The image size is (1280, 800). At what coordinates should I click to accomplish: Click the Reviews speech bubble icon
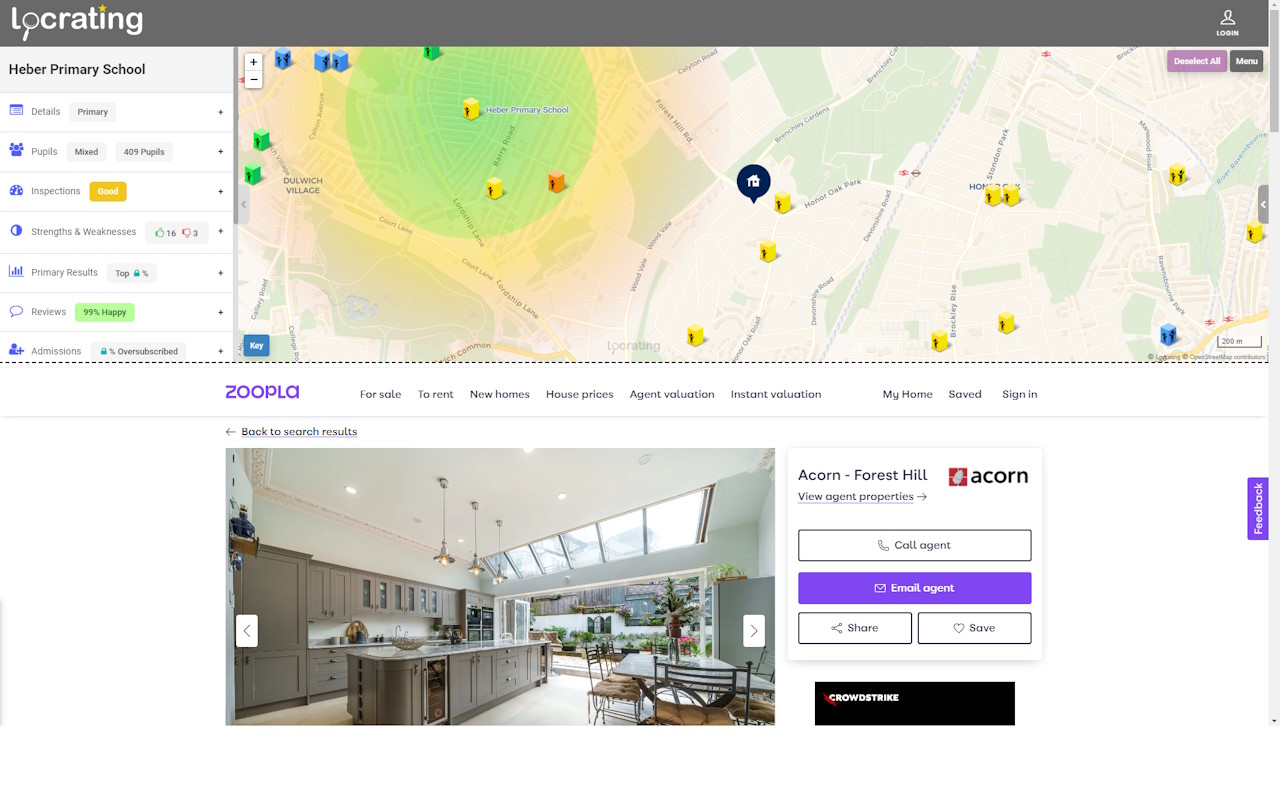14,311
